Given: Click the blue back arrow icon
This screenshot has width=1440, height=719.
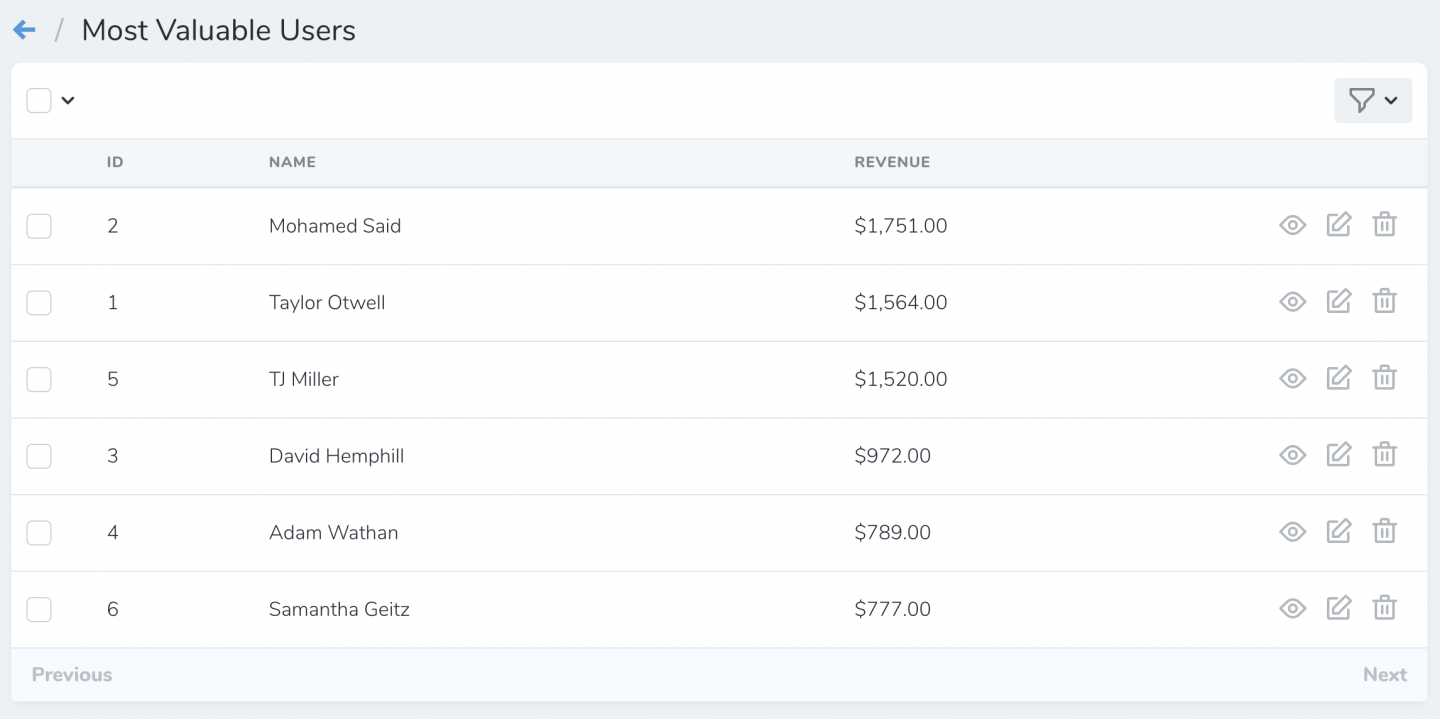Looking at the screenshot, I should click(24, 30).
